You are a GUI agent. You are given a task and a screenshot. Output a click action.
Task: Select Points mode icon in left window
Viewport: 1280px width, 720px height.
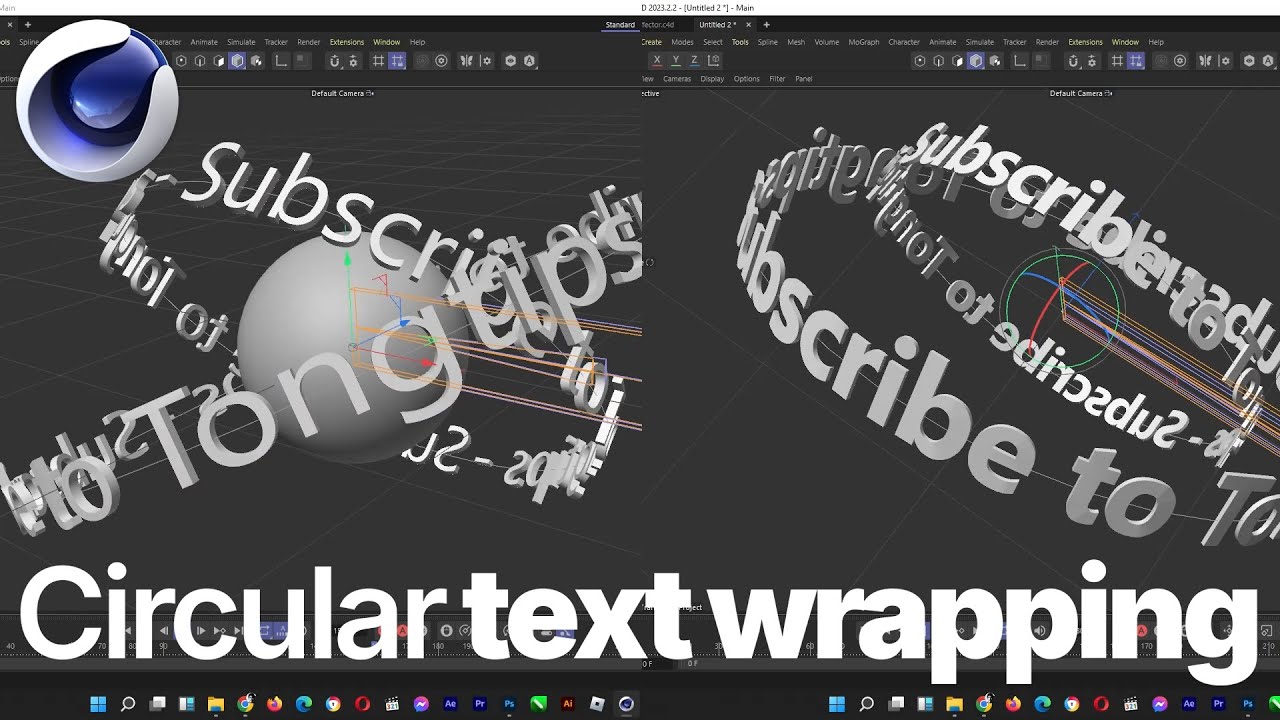181,61
